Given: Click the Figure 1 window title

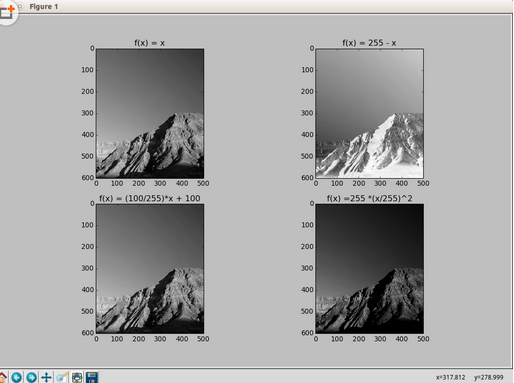Looking at the screenshot, I should tap(44, 7).
